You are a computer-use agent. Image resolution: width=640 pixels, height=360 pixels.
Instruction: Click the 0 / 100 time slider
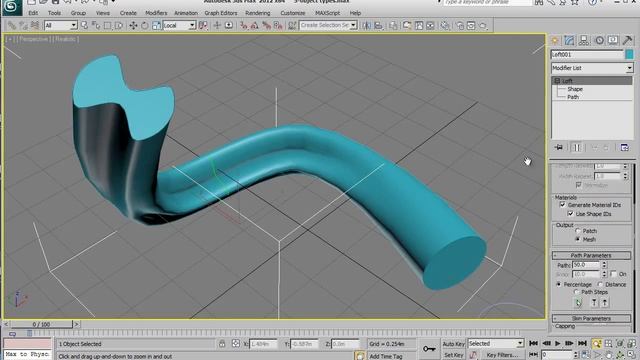tap(41, 324)
